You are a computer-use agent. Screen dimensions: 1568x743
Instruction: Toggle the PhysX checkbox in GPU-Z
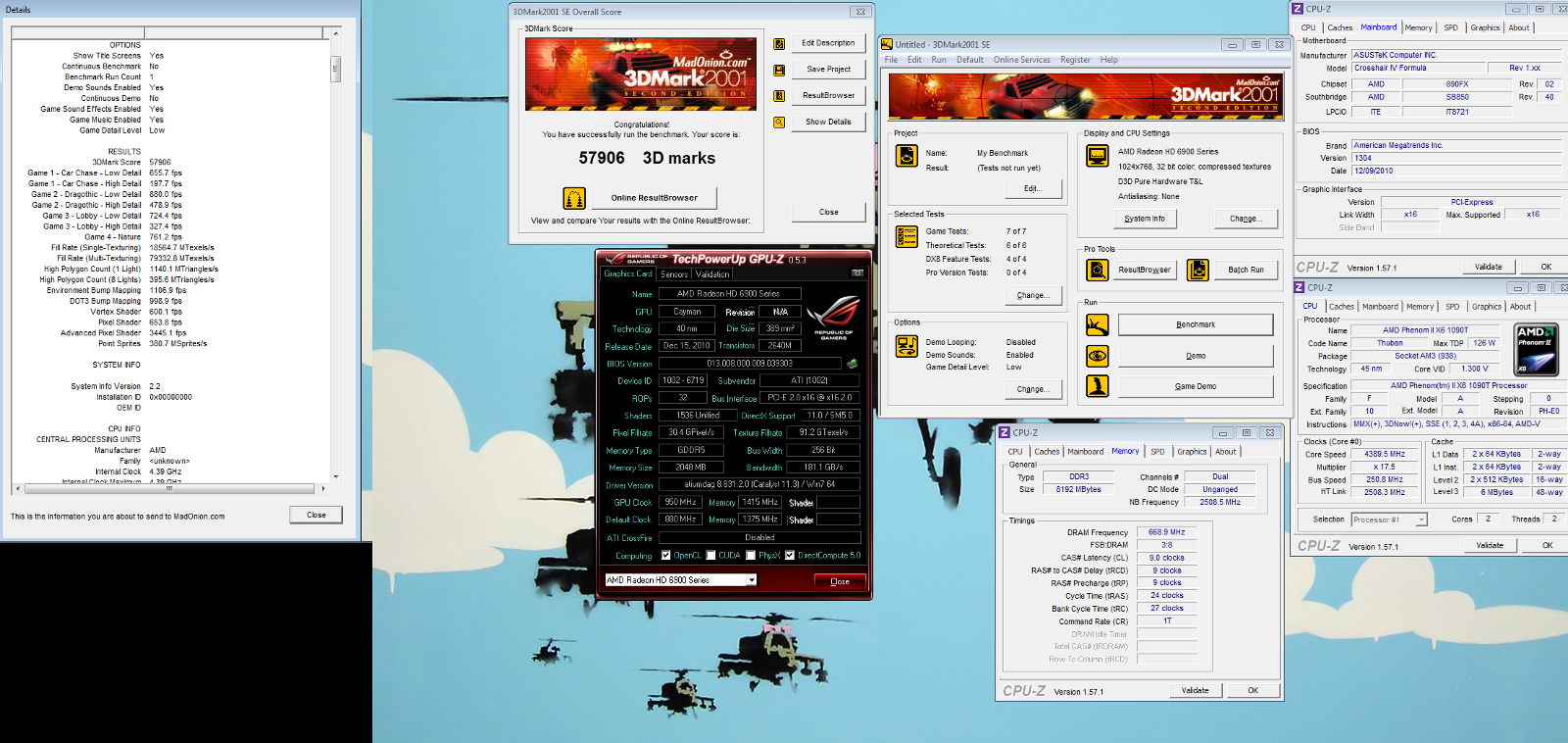[x=751, y=556]
